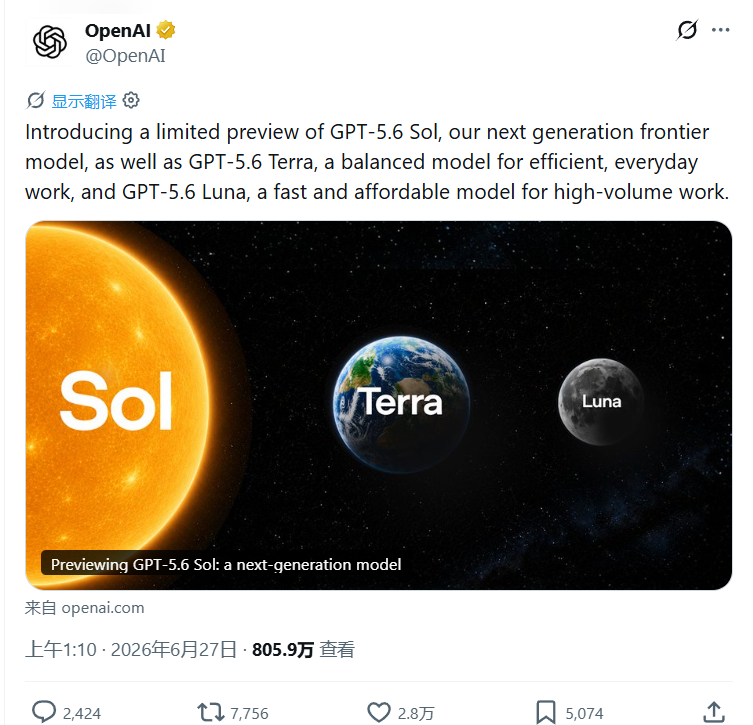Click the Previewing GPT-5.6 Sol caption
This screenshot has width=753, height=725.
[226, 564]
